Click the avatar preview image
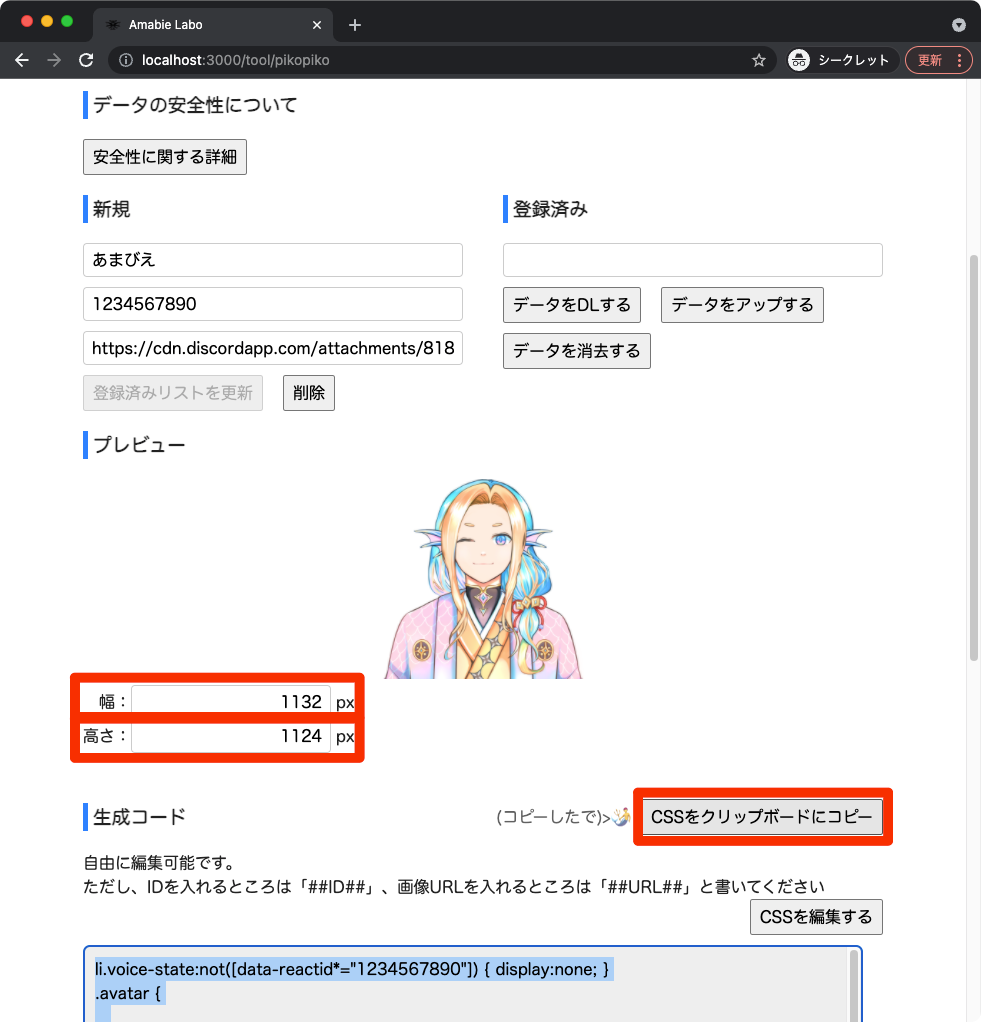This screenshot has height=1022, width=981. (x=483, y=579)
